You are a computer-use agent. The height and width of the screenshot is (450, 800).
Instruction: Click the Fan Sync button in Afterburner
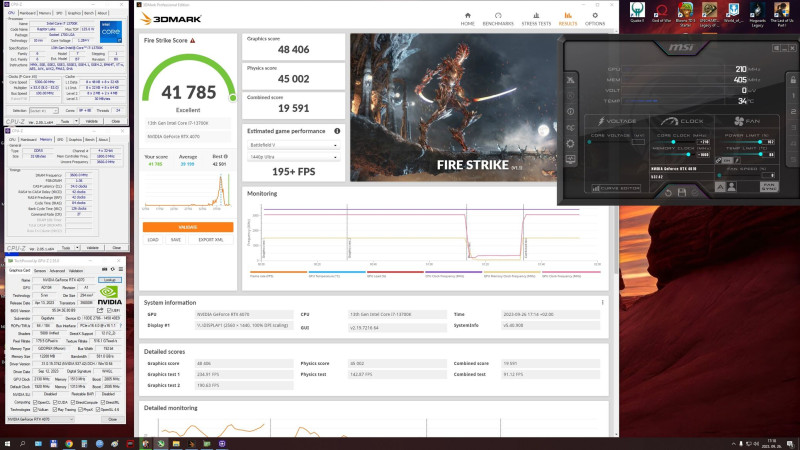tap(769, 187)
